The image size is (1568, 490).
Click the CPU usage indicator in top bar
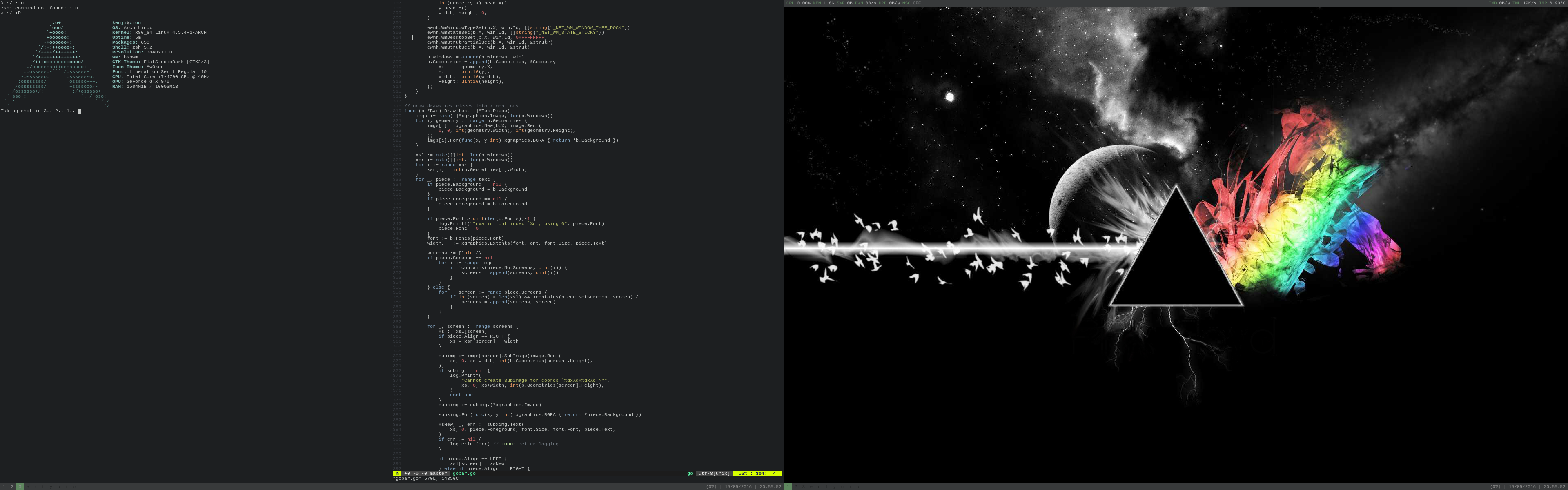798,3
